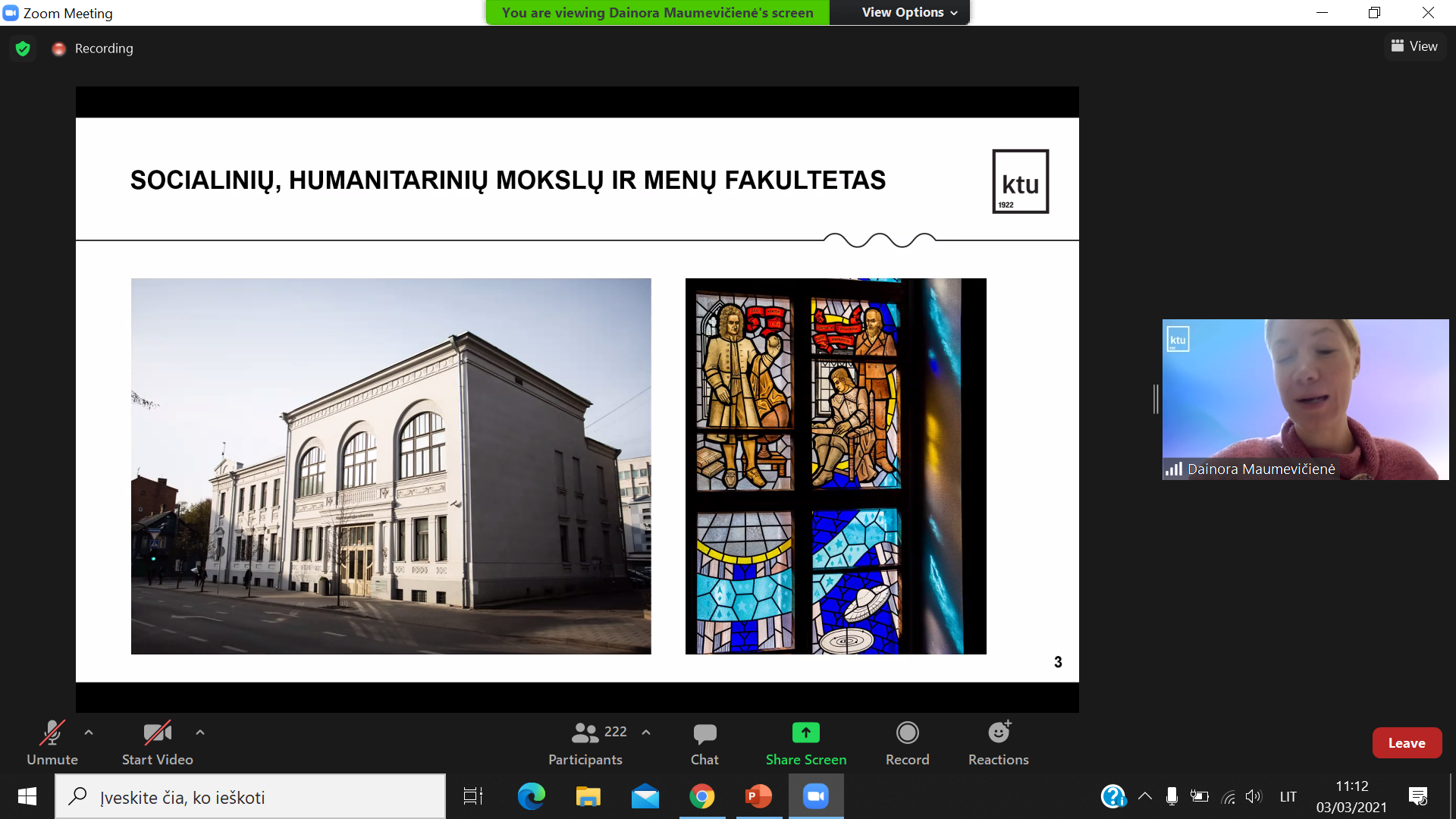Open the Reactions emoji menu
Viewport: 1456px width, 819px height.
[999, 743]
